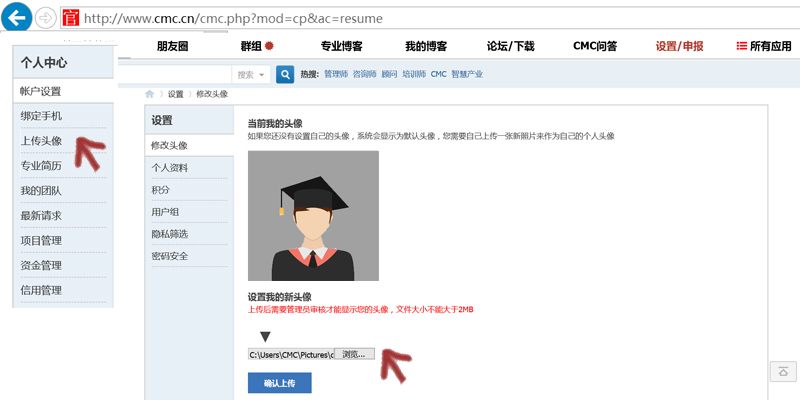Open the 设置/申报 nav item

click(x=680, y=46)
